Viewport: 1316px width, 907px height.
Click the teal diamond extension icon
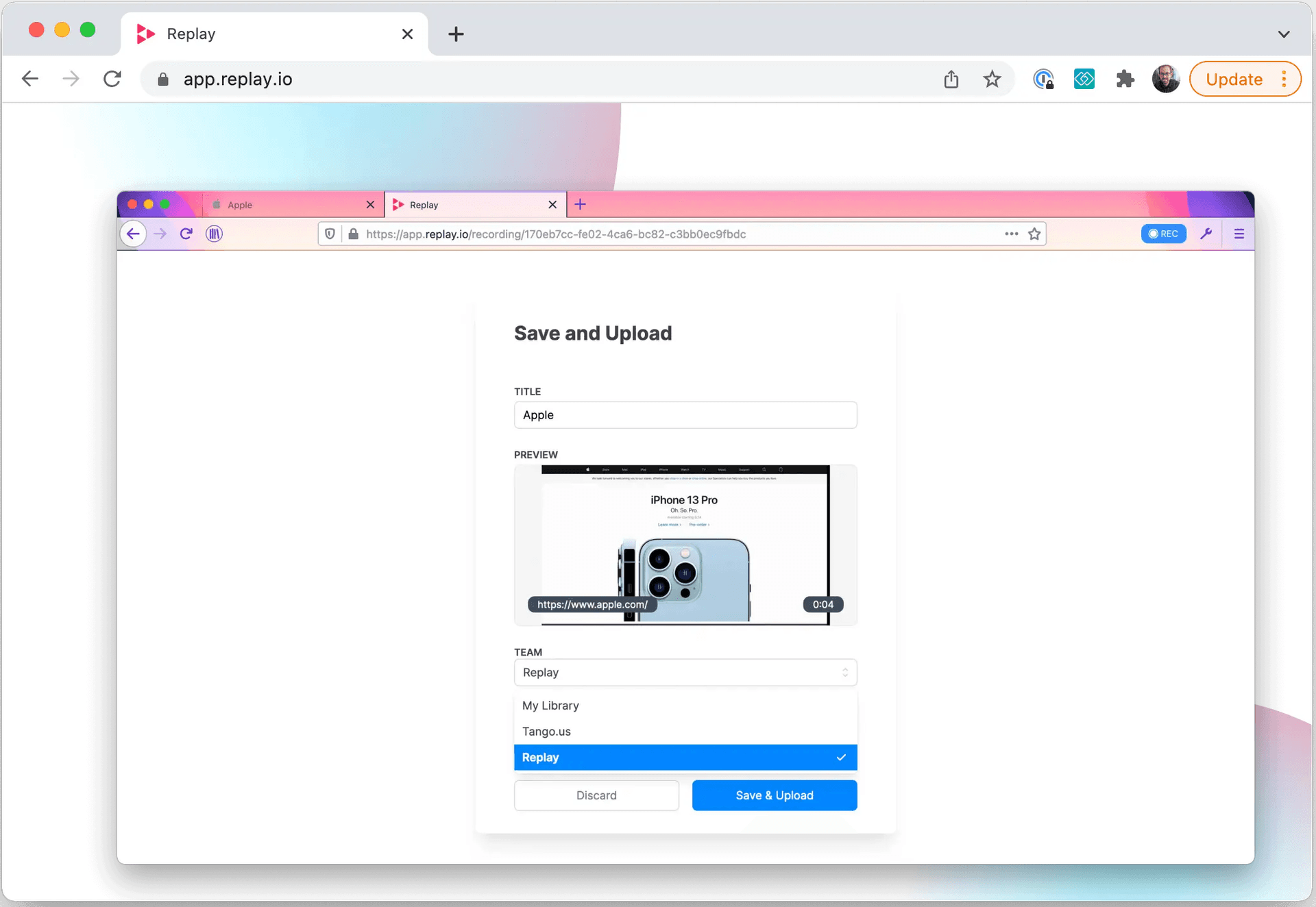tap(1084, 79)
